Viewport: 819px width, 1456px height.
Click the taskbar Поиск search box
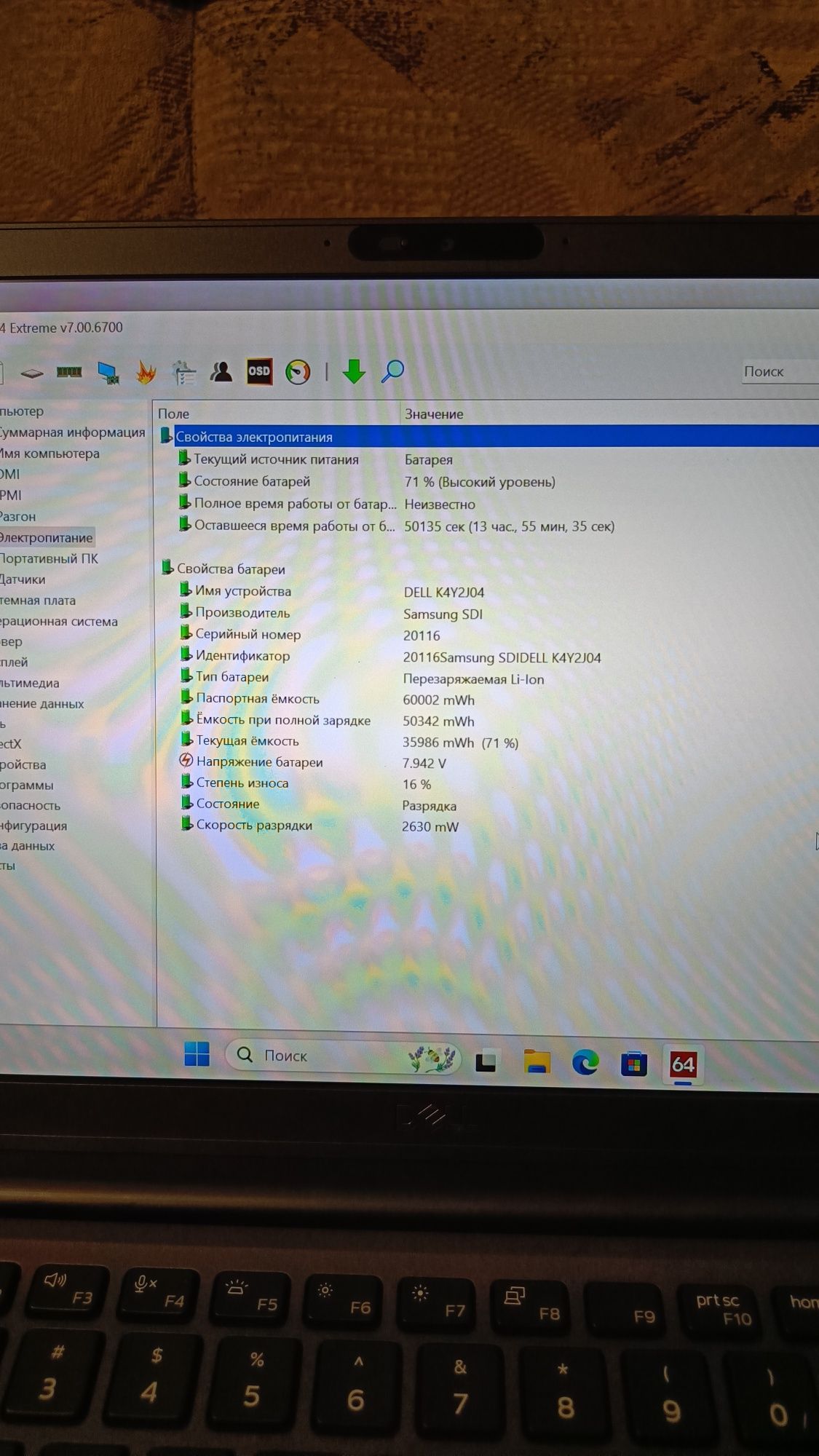(x=344, y=1056)
